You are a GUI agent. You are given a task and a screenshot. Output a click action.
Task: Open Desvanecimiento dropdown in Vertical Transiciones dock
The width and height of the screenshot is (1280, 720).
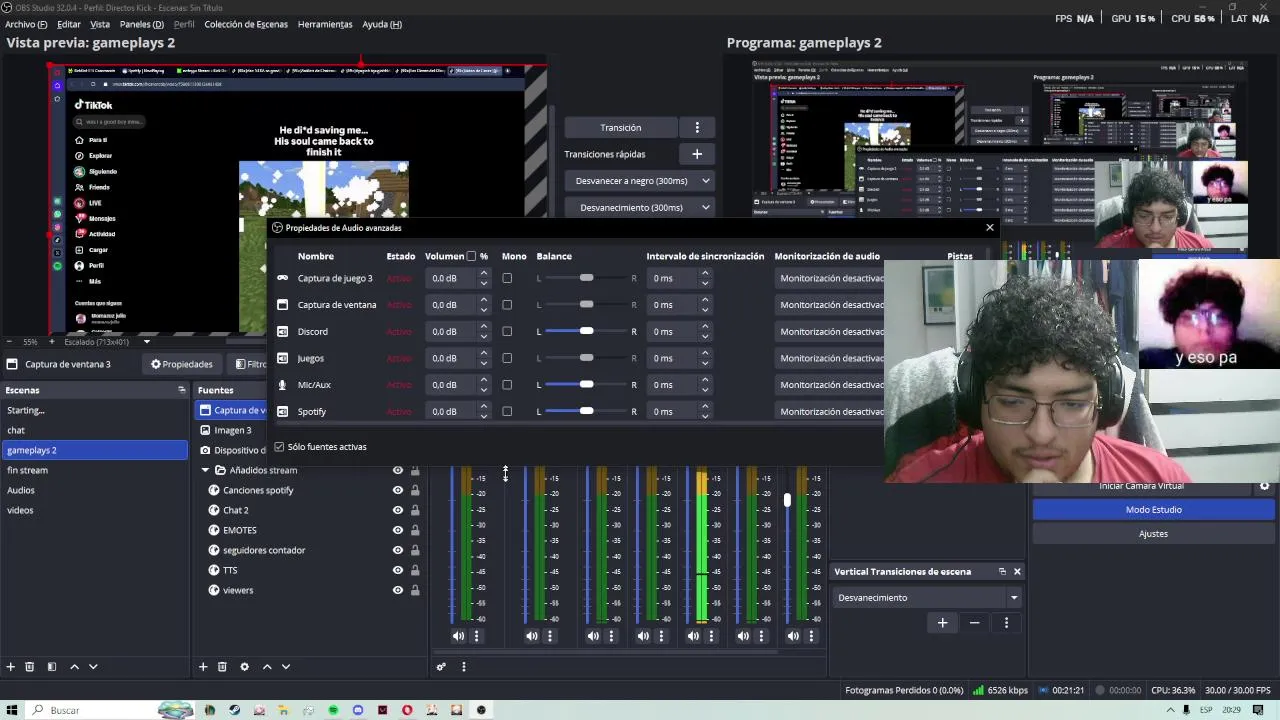(927, 597)
